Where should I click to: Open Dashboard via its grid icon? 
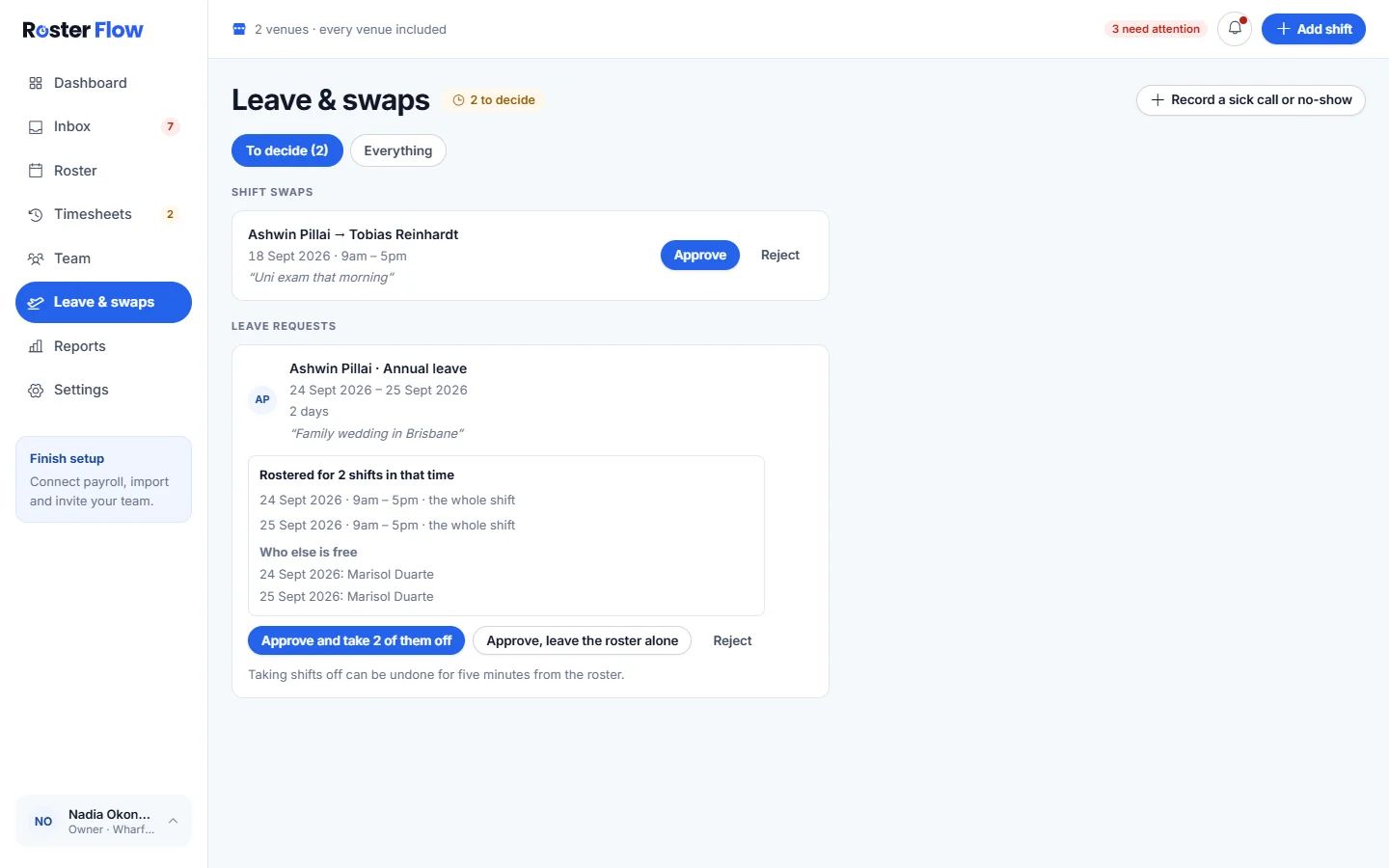tap(36, 83)
